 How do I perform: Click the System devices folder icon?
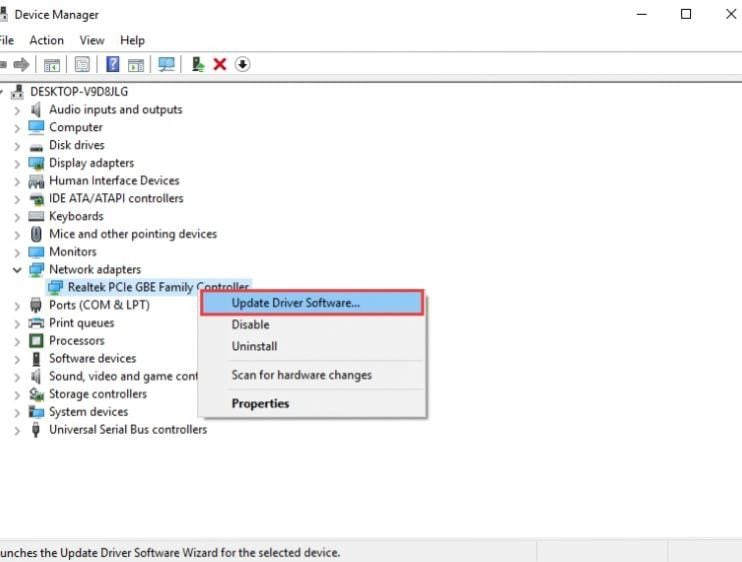pos(36,412)
